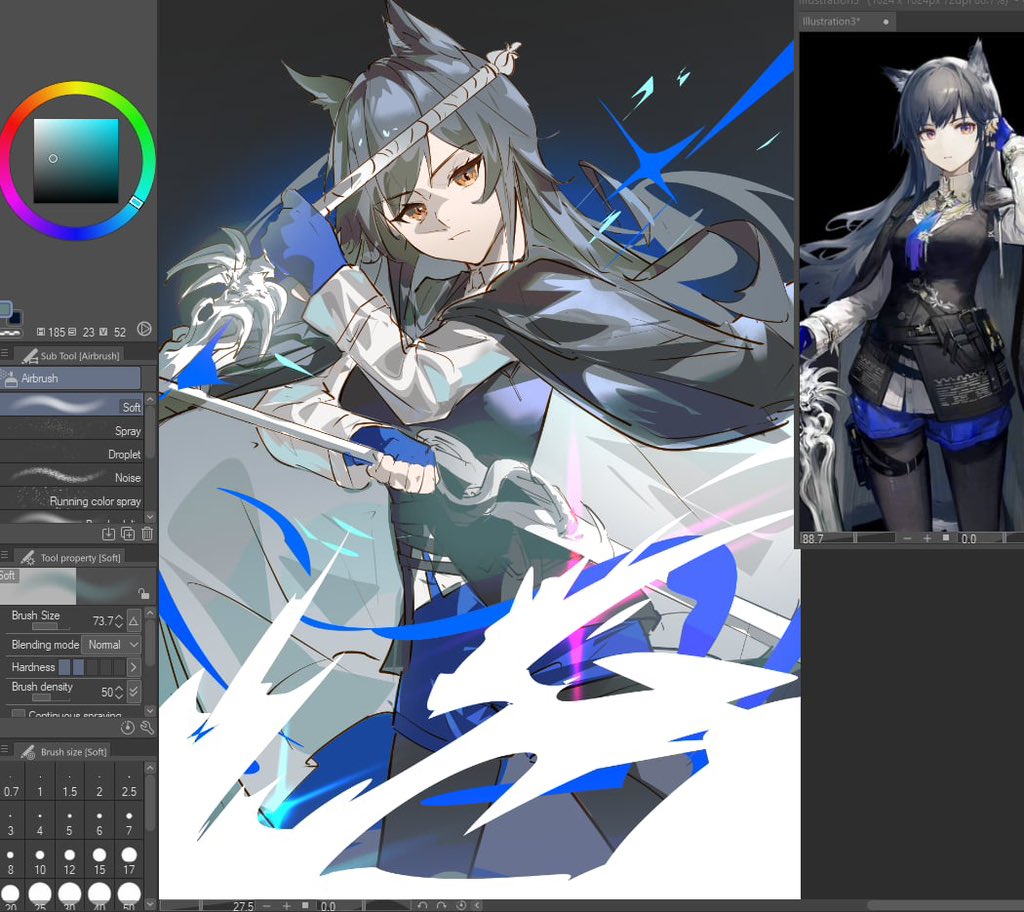This screenshot has width=1024, height=912.
Task: Select the sub drawing color swatch
Action: (16, 318)
